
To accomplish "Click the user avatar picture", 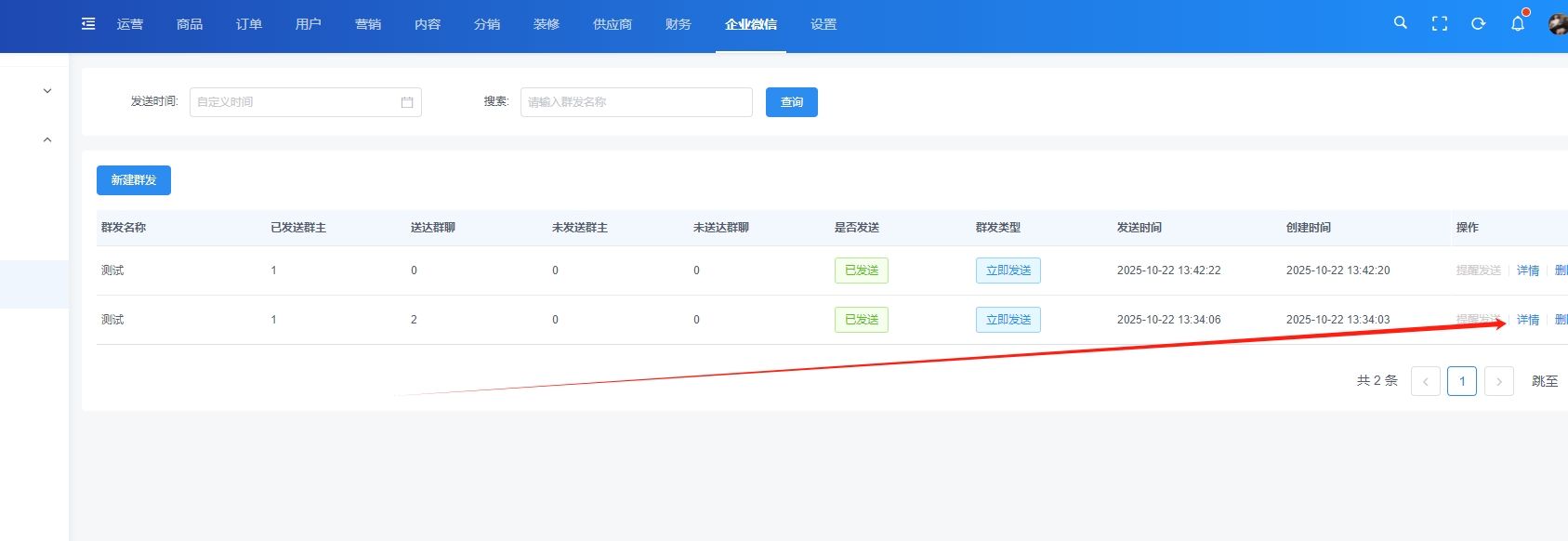I will click(1558, 24).
